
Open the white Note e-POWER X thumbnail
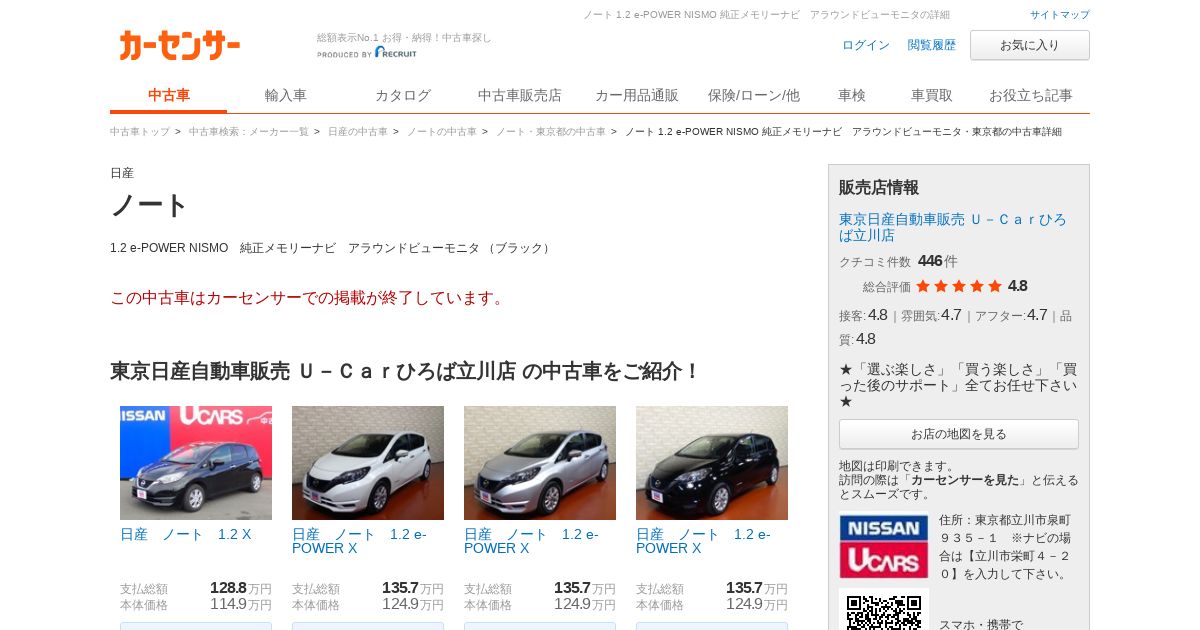[x=368, y=463]
